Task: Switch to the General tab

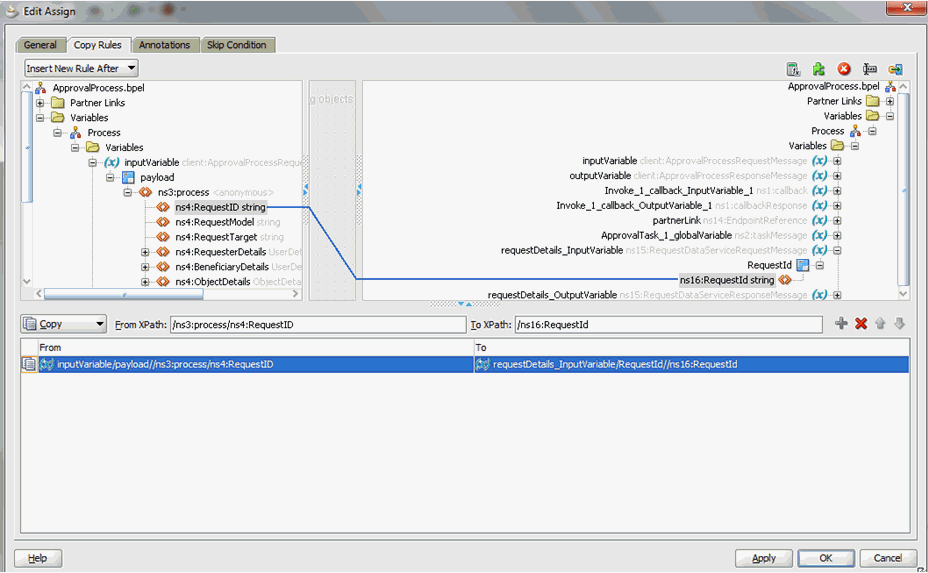Action: click(40, 45)
